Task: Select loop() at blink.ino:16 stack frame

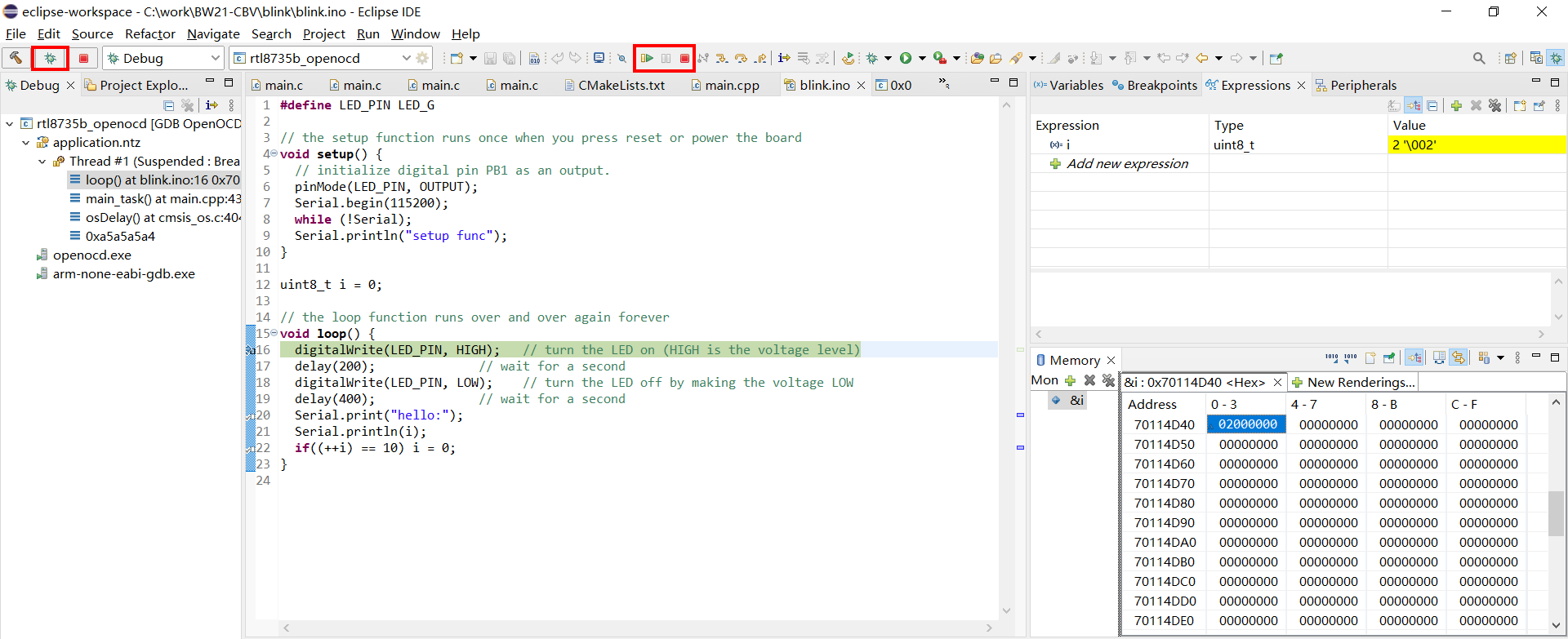Action: coord(155,180)
